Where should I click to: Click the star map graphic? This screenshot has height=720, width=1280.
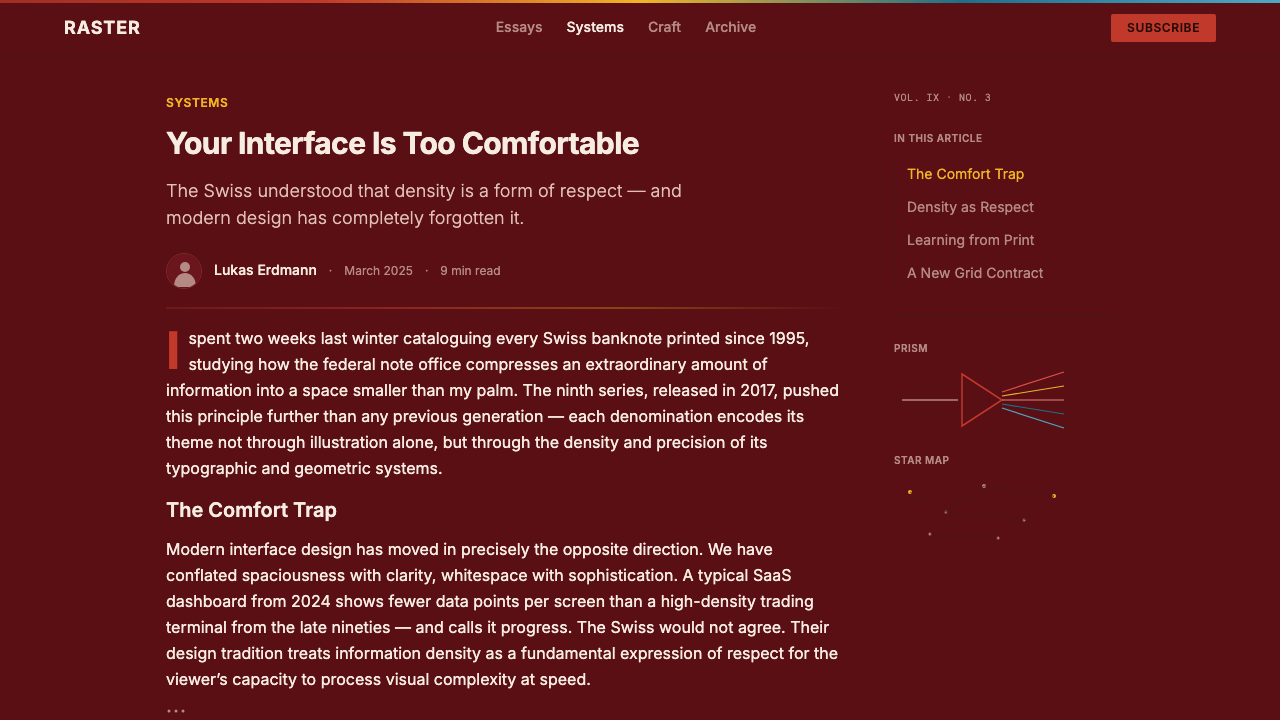979,514
